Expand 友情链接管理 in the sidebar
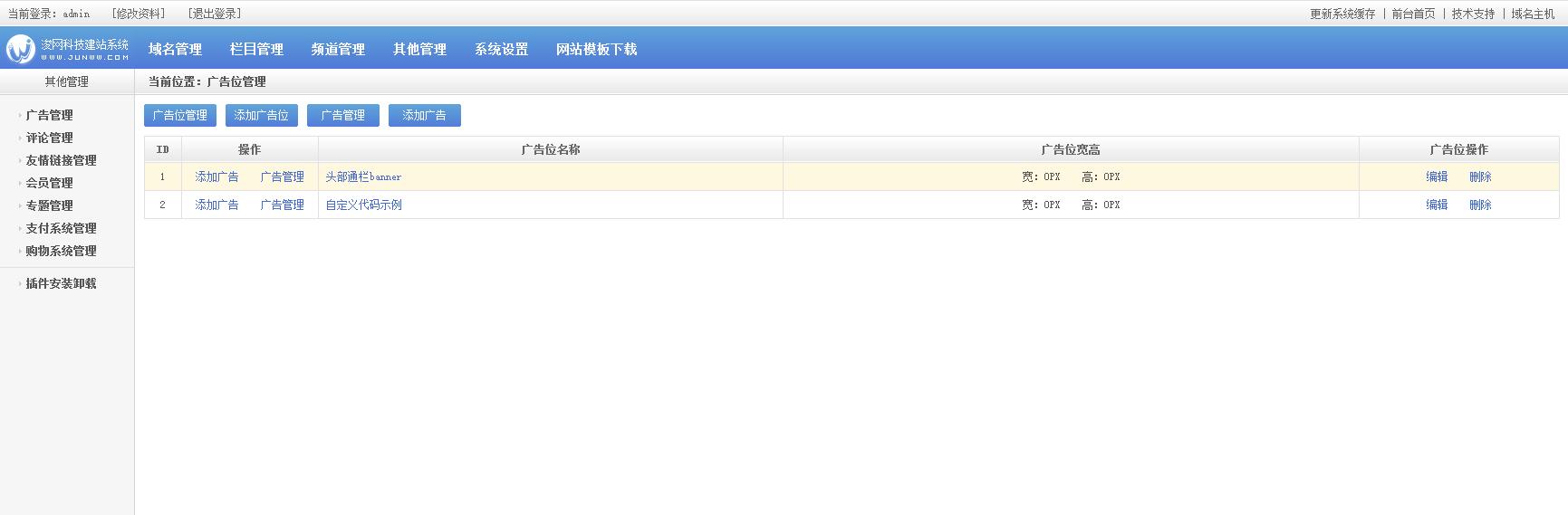This screenshot has height=515, width=1568. coord(61,160)
